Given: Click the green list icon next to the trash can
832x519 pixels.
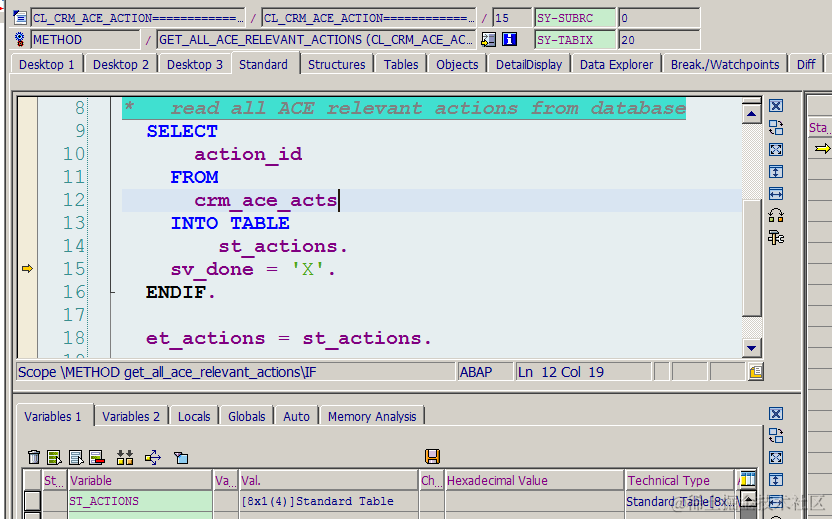Looking at the screenshot, I should click(54, 457).
